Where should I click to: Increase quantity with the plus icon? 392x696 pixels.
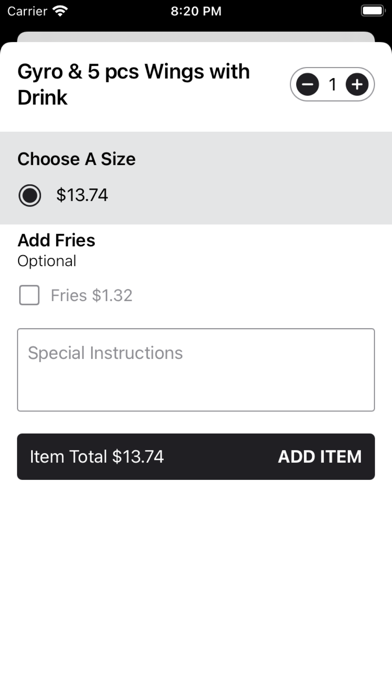coord(357,84)
